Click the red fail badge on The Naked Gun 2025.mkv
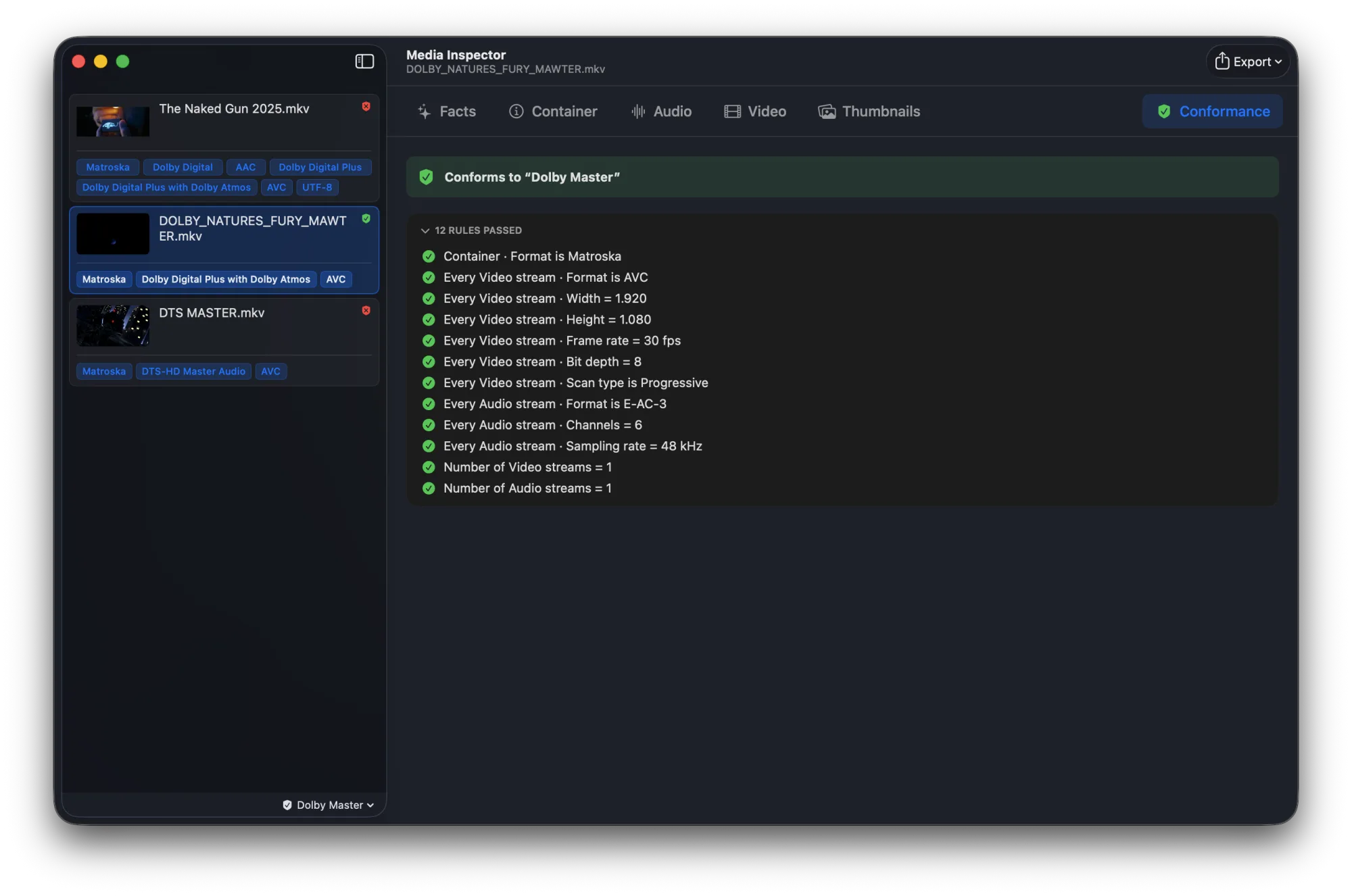The height and width of the screenshot is (896, 1352). [366, 106]
